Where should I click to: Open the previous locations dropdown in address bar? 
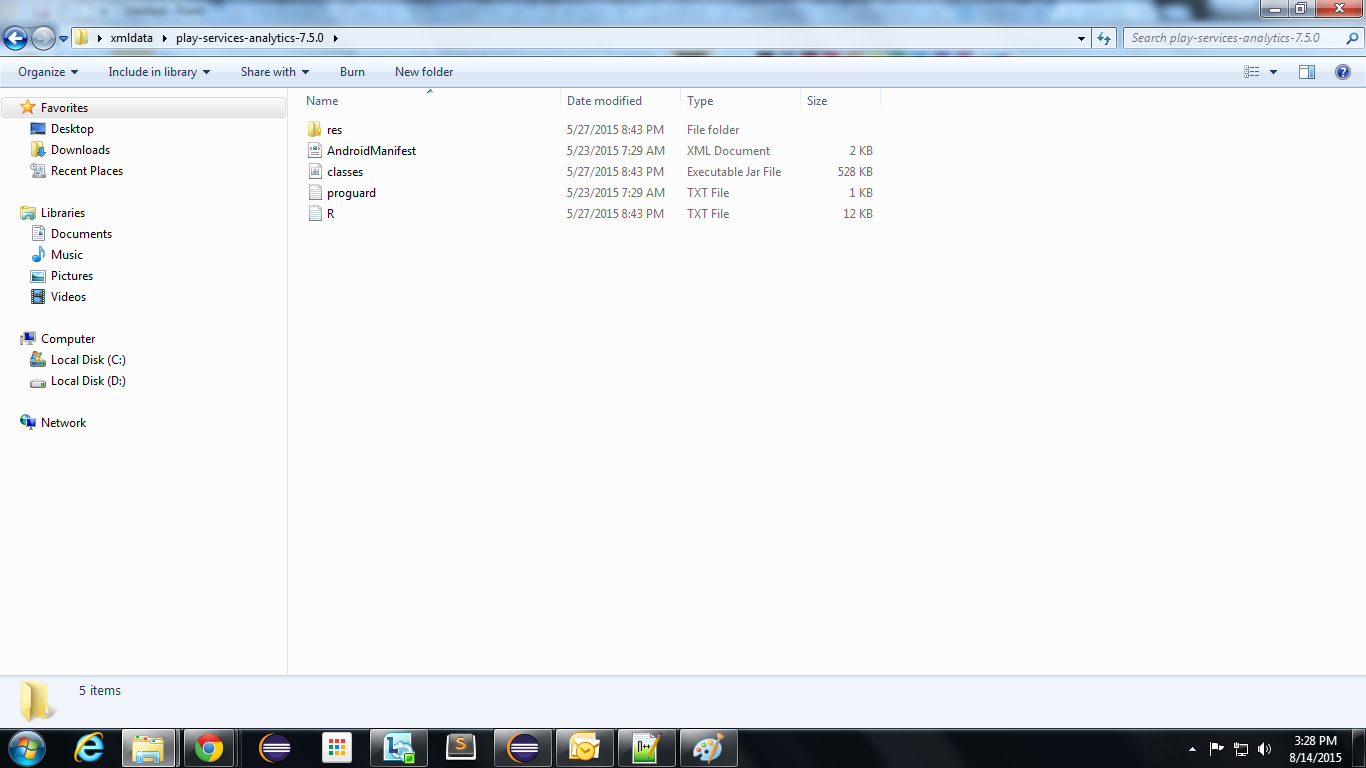[1082, 38]
